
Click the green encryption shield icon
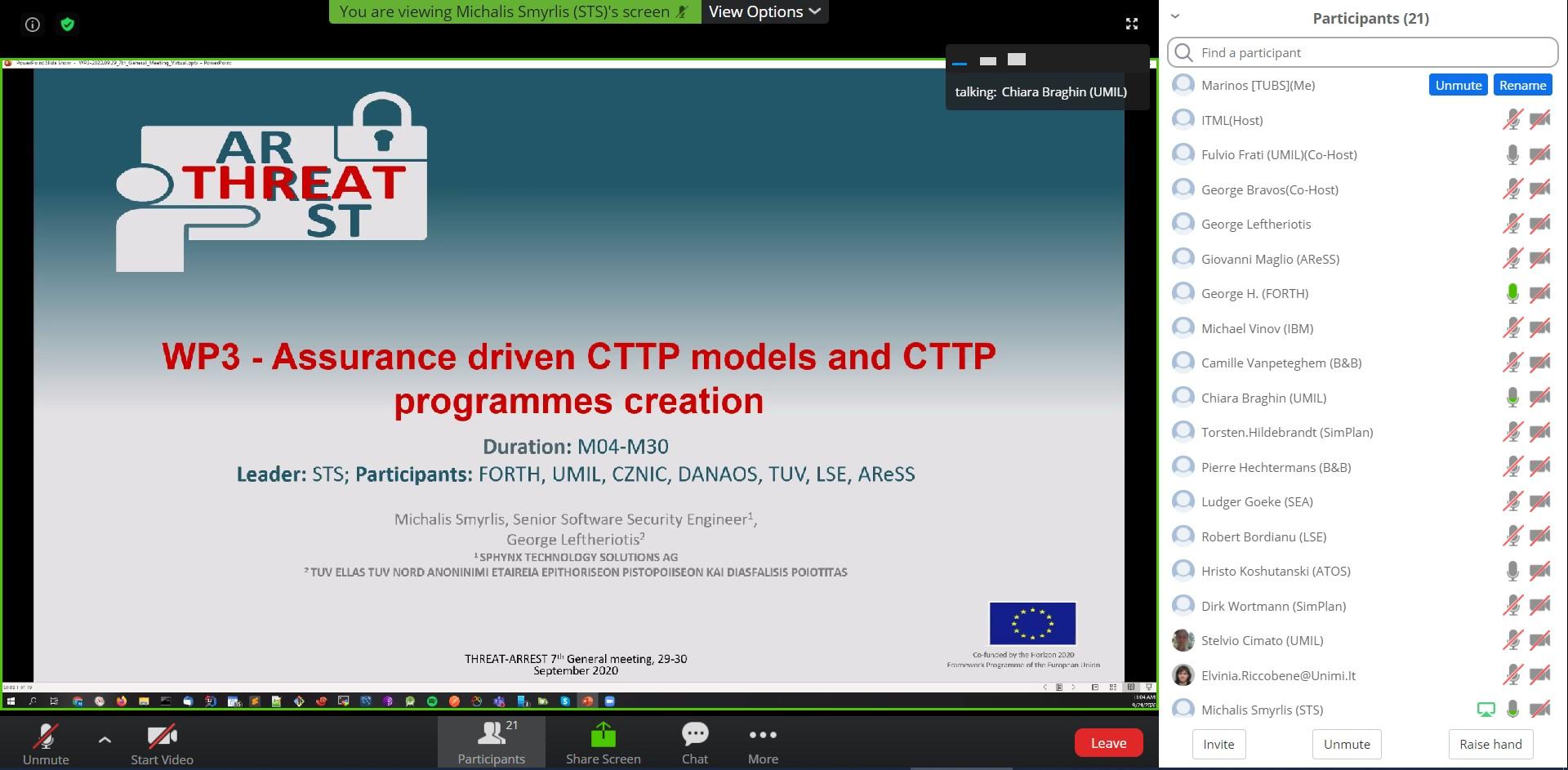click(68, 24)
